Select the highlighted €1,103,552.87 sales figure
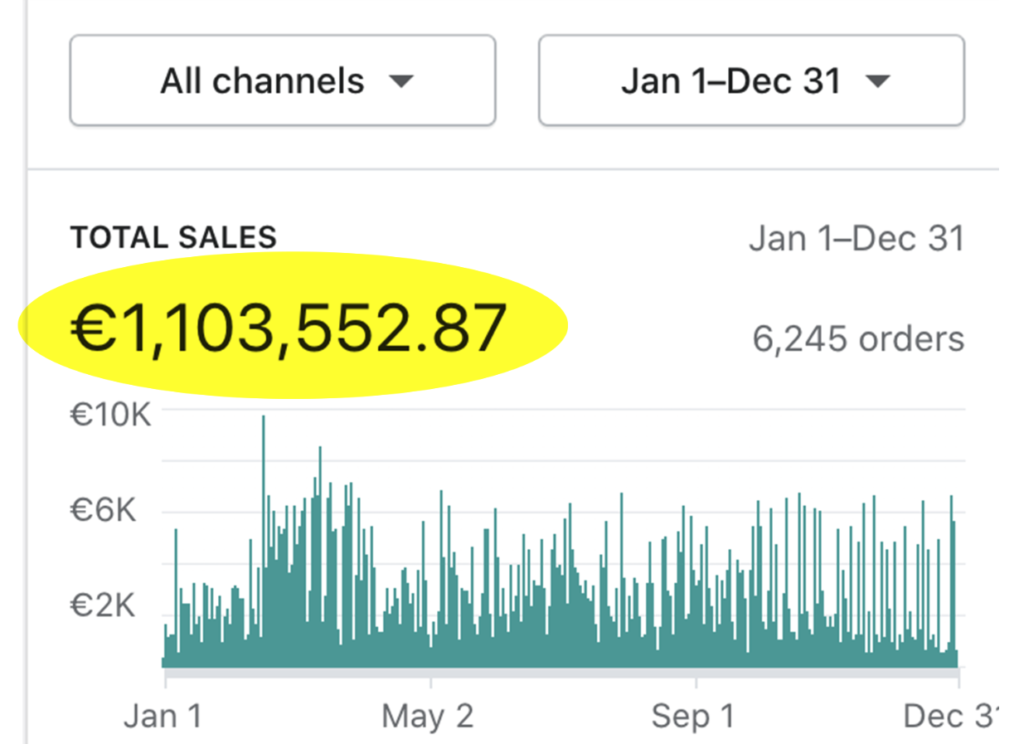 pyautogui.click(x=288, y=329)
